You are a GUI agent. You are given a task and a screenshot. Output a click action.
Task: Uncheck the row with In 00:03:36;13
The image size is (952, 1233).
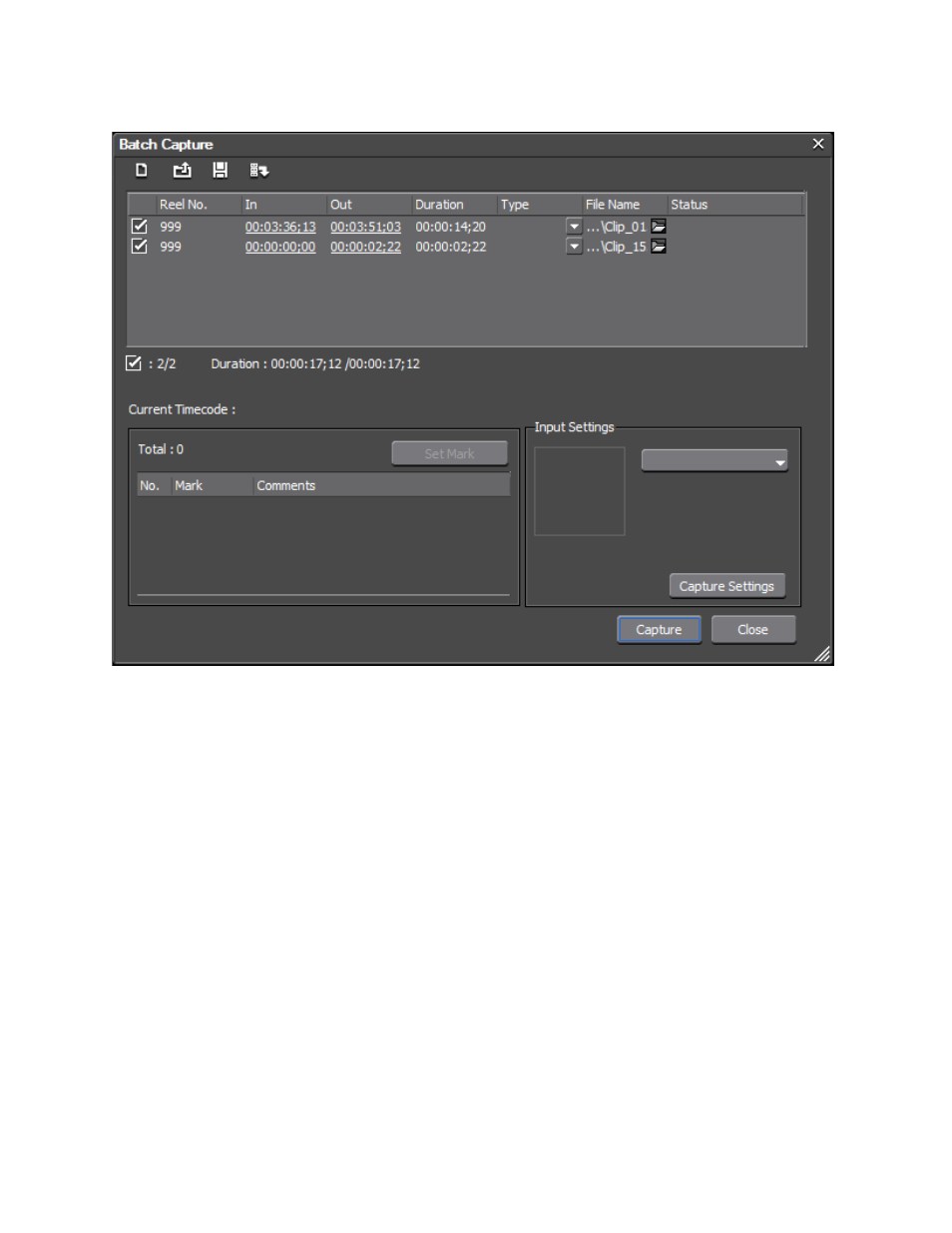[x=140, y=227]
